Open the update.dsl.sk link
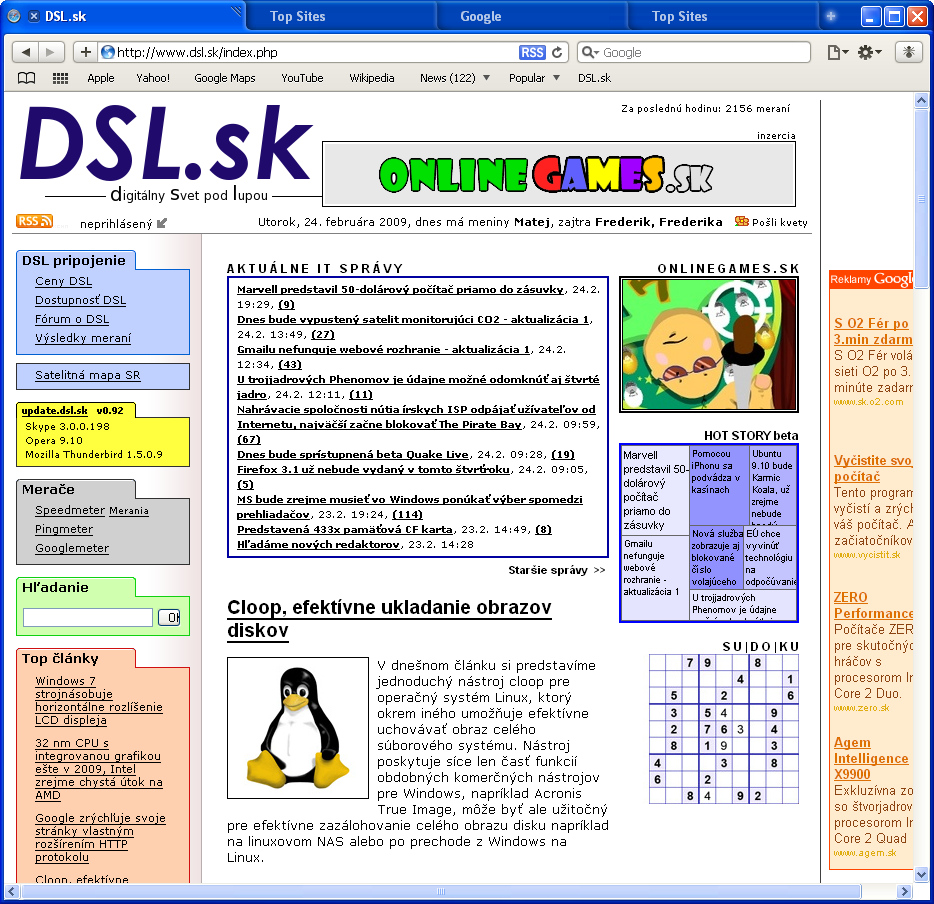Image resolution: width=934 pixels, height=904 pixels. [54, 410]
